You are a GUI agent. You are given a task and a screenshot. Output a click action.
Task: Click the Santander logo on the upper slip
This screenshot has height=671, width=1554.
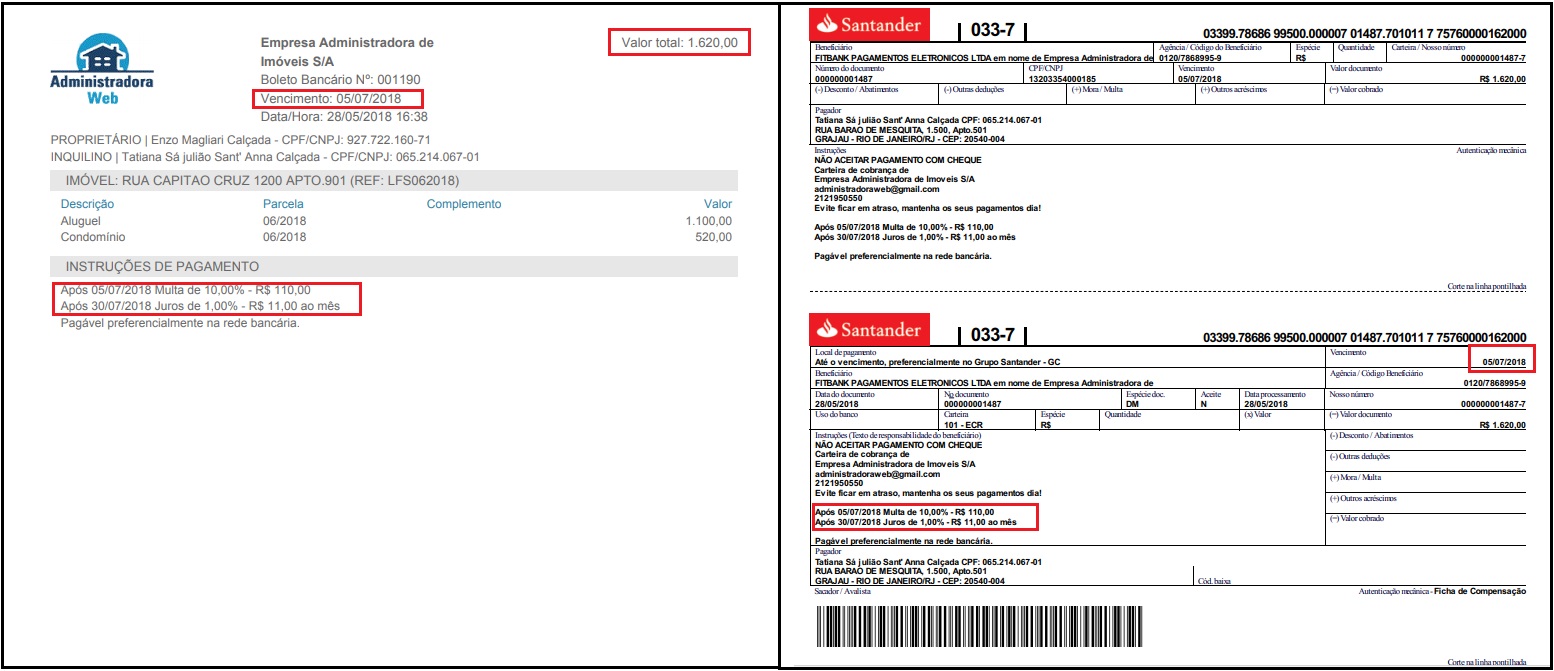868,25
